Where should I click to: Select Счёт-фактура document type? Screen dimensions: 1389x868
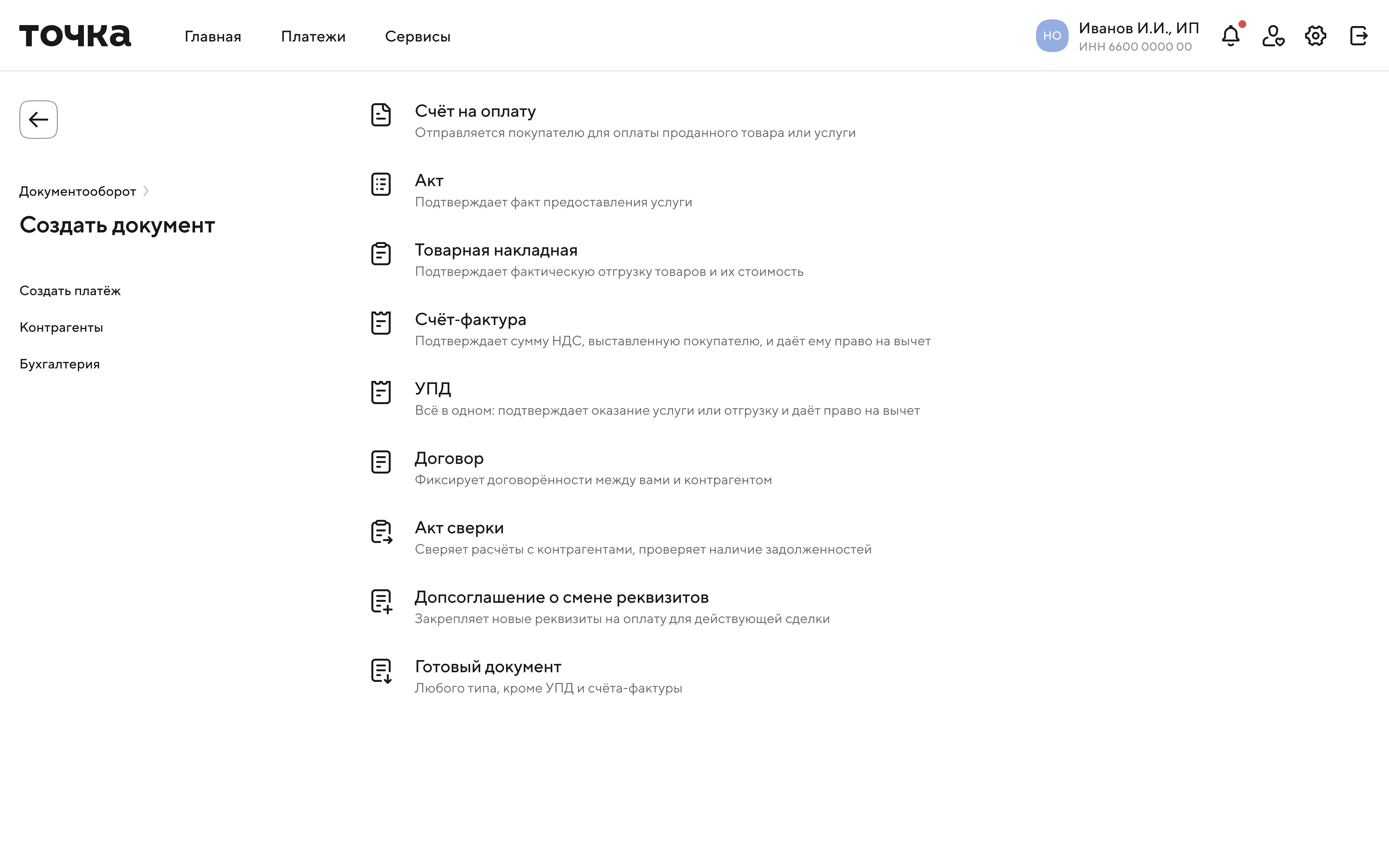tap(470, 320)
